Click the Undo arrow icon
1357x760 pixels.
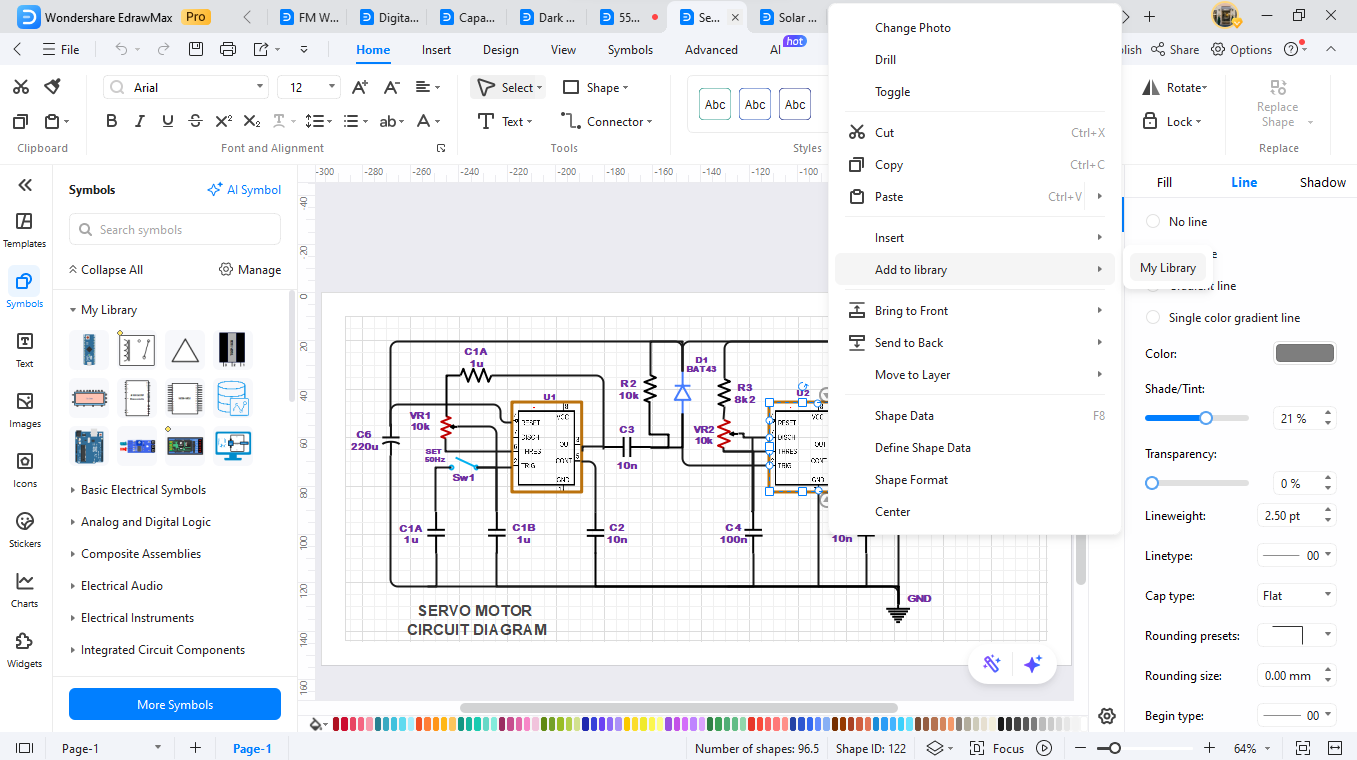click(122, 49)
